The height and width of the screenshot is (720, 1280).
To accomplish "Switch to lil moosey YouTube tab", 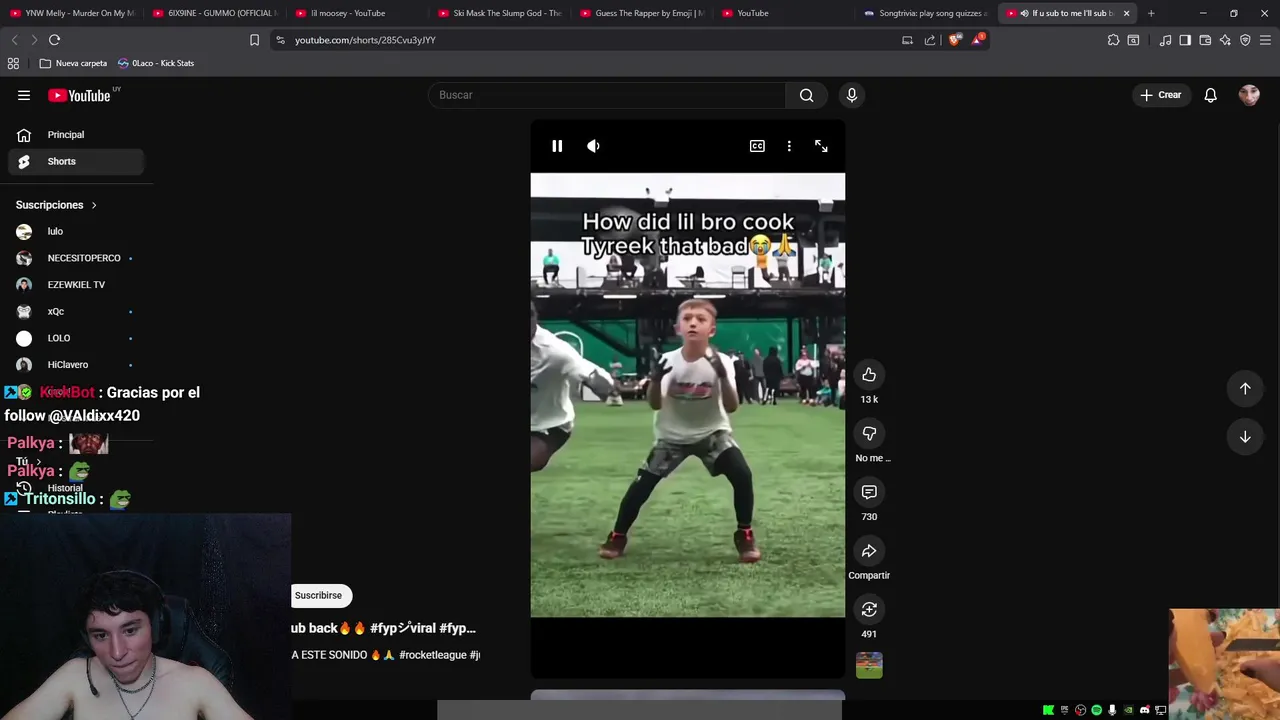I will pos(357,13).
